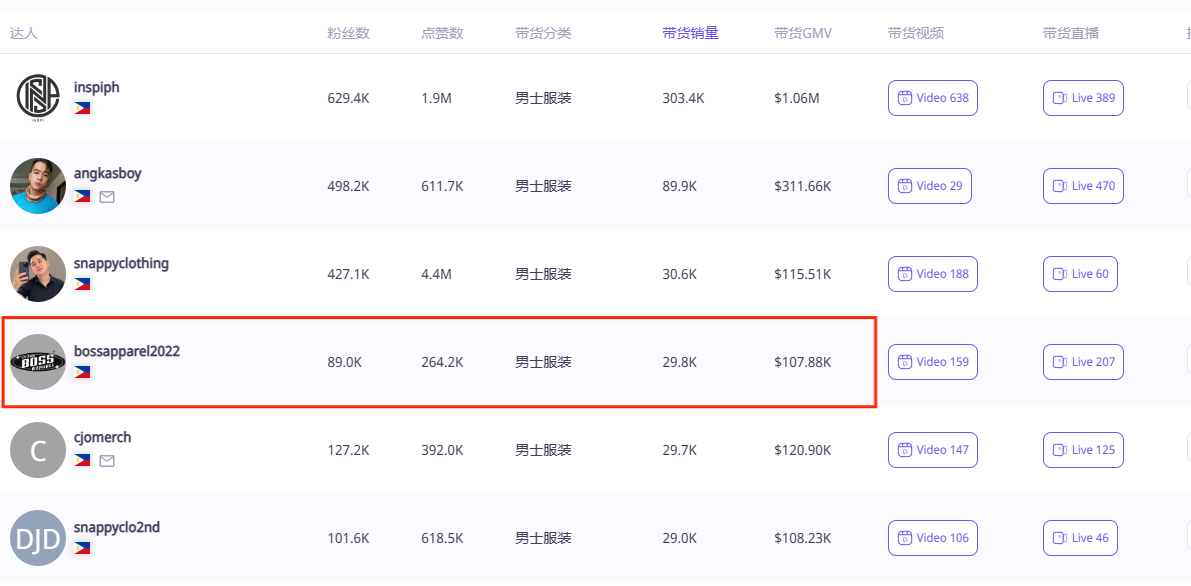This screenshot has width=1191, height=586.
Task: Click the flag icon under snappyclo2nd
Action: click(82, 548)
